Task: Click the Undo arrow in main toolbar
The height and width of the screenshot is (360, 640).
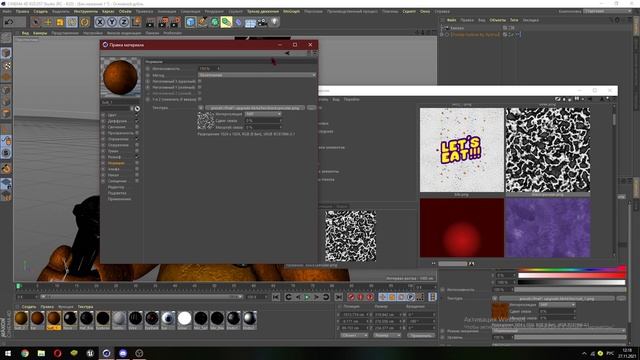Action: tap(9, 22)
